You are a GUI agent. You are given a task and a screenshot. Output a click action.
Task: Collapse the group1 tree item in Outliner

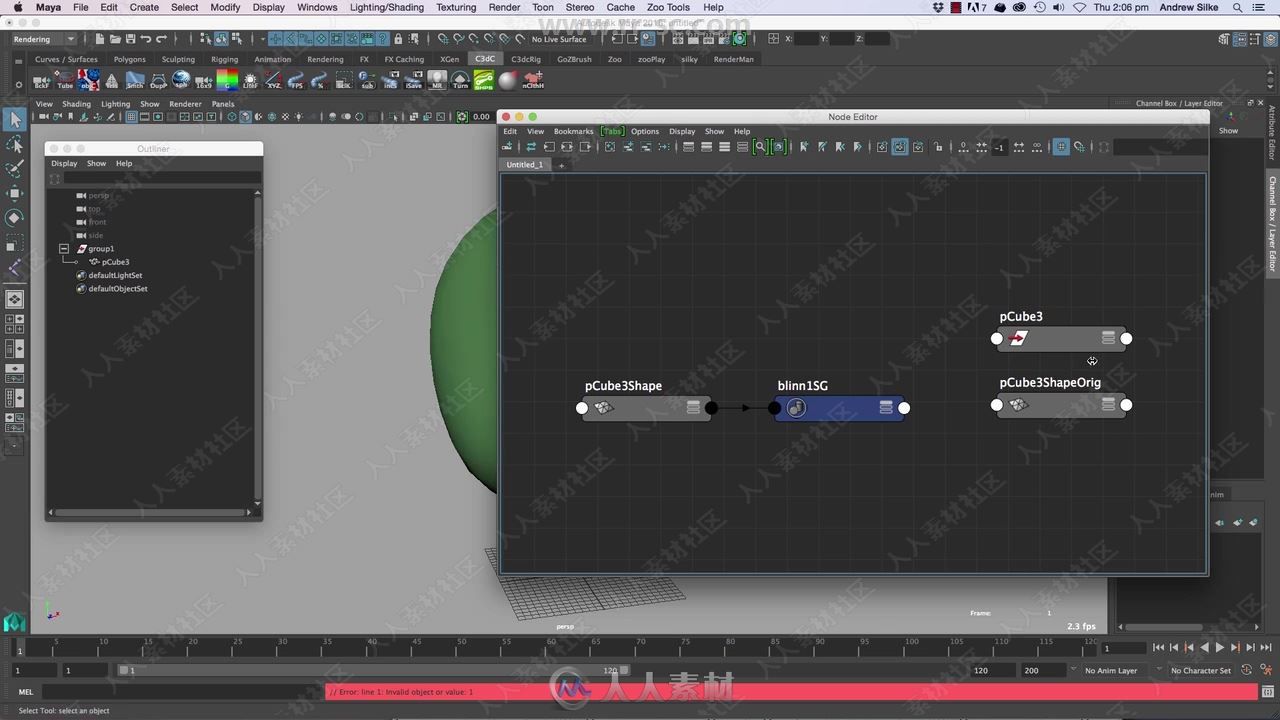[64, 248]
